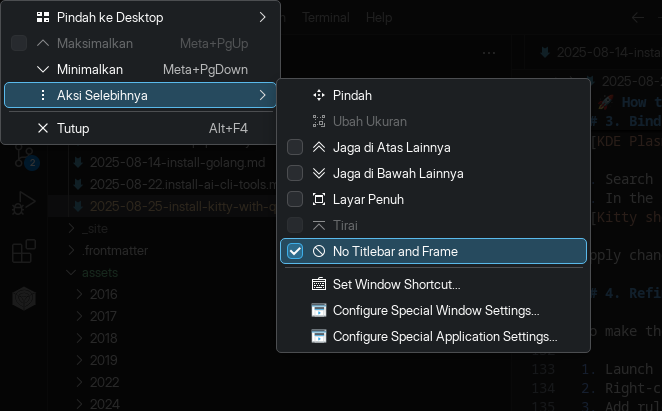Screen dimensions: 662x411
Task: Tick the Tirai checkbox
Action: [295, 225]
